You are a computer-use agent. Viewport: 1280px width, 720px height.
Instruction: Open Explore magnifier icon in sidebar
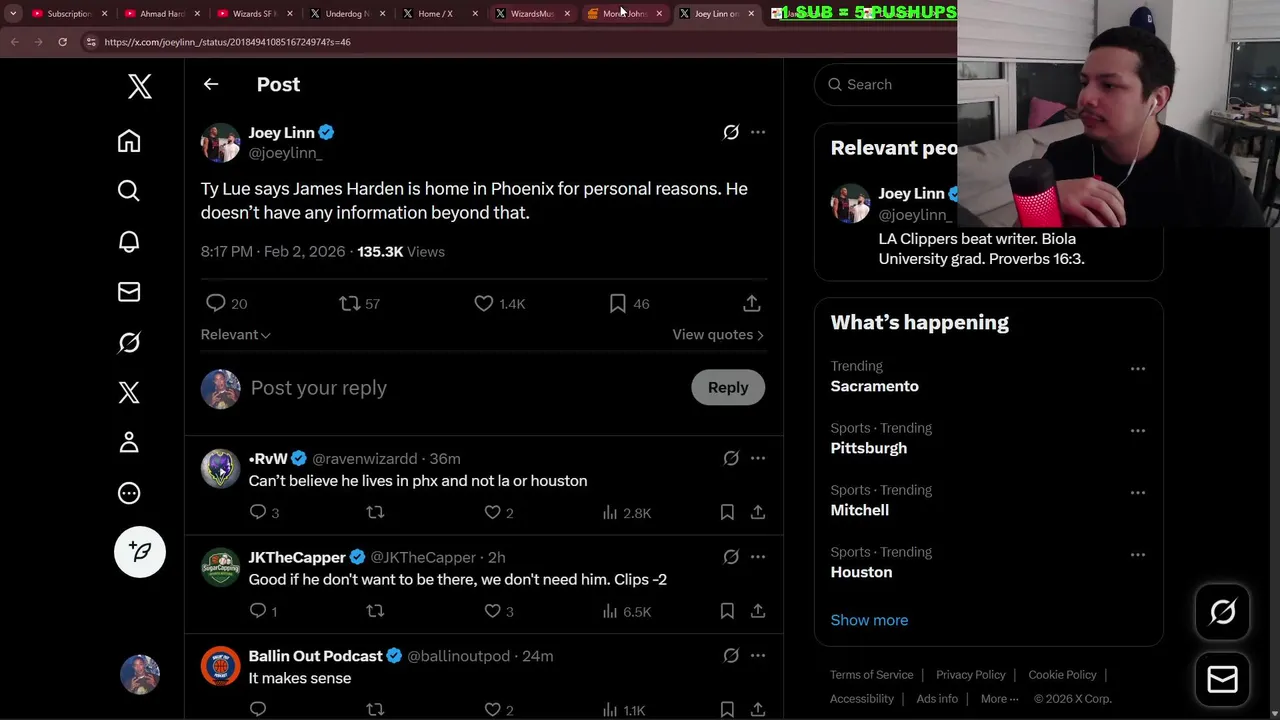point(129,191)
